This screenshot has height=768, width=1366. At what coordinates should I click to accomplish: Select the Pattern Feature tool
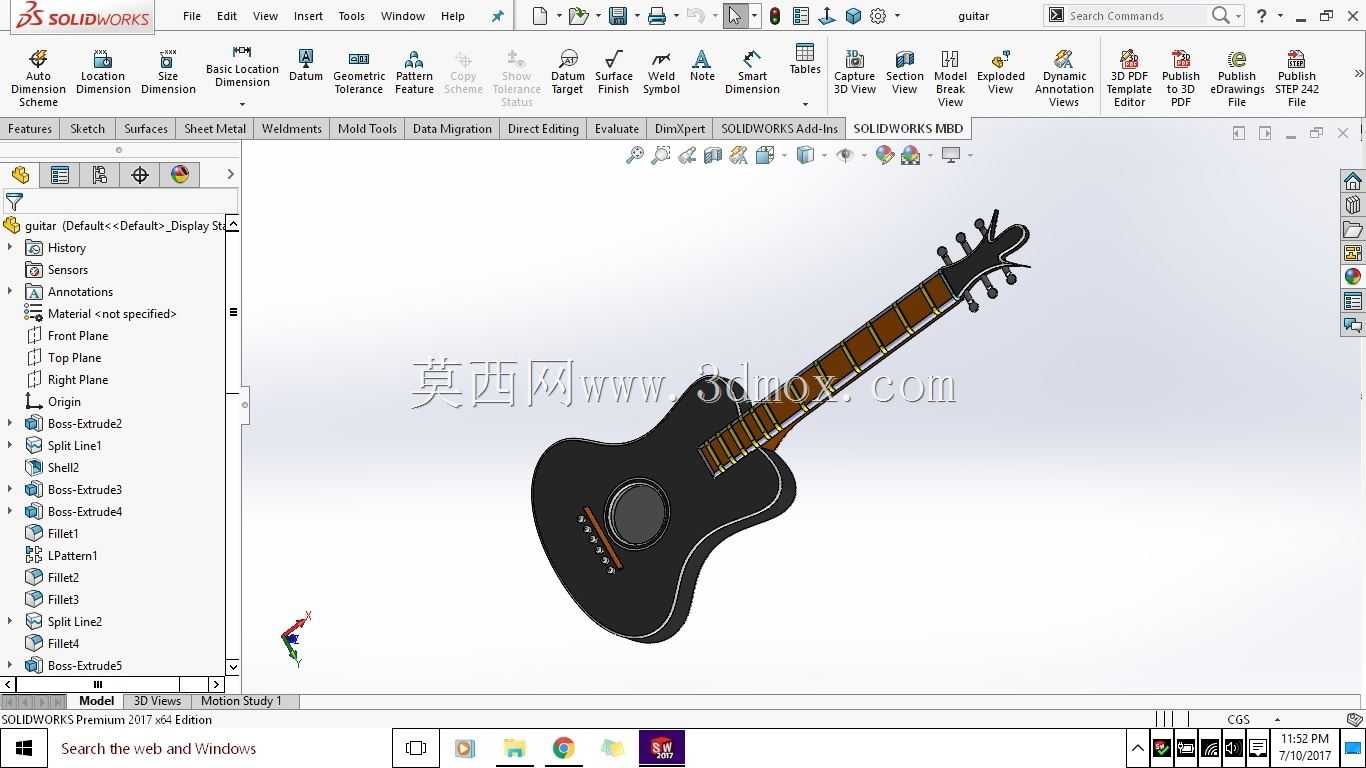pyautogui.click(x=414, y=72)
